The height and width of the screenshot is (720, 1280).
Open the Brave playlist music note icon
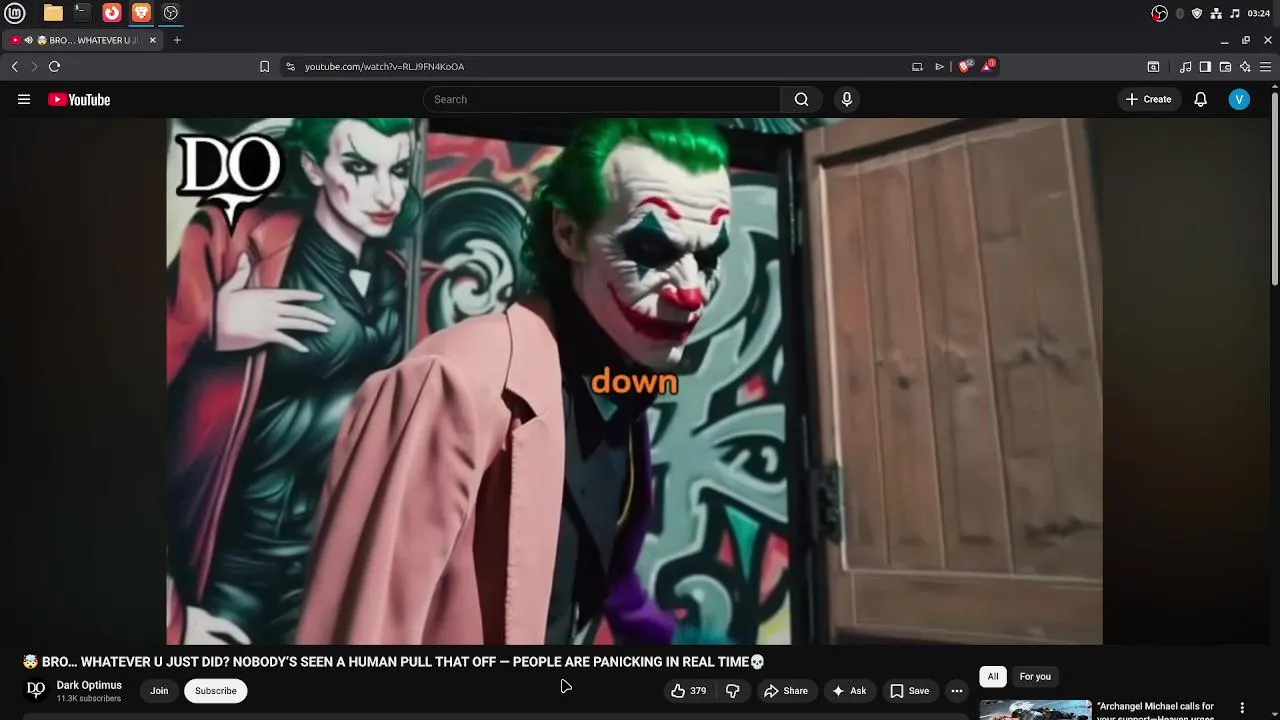[1186, 67]
